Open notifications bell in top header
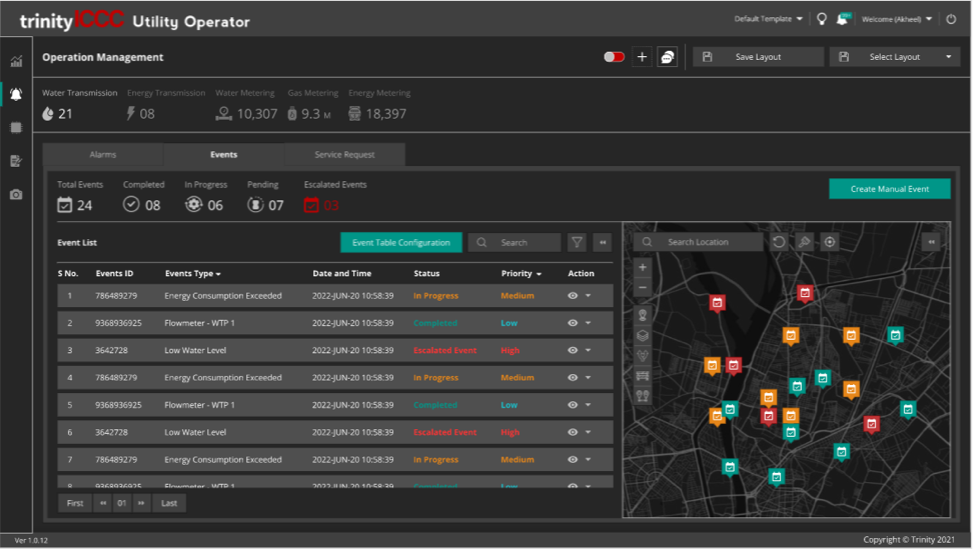Image resolution: width=973 pixels, height=549 pixels. pyautogui.click(x=842, y=19)
